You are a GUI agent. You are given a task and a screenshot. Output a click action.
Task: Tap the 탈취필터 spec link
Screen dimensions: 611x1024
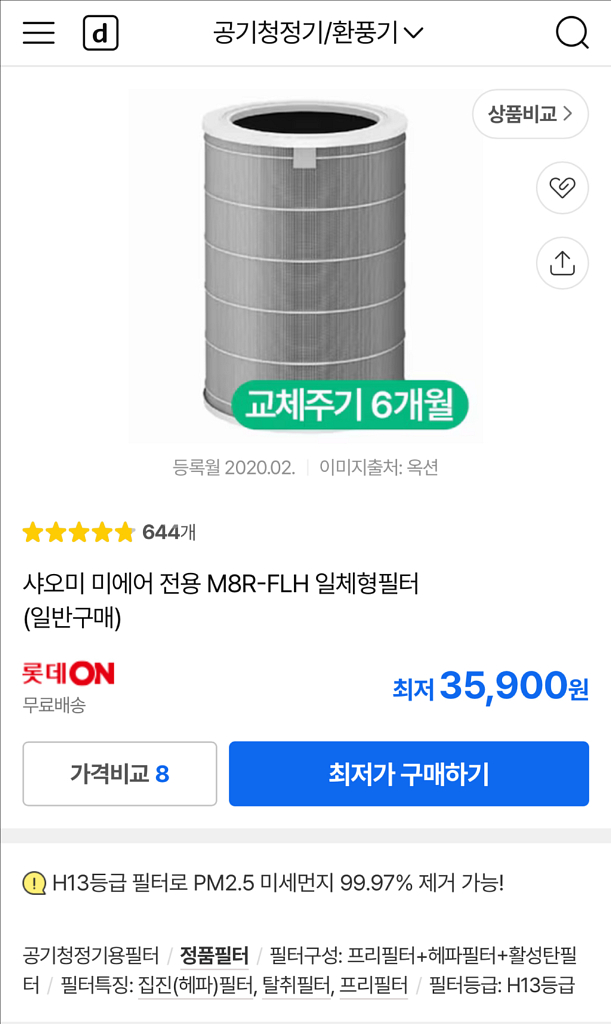click(295, 985)
